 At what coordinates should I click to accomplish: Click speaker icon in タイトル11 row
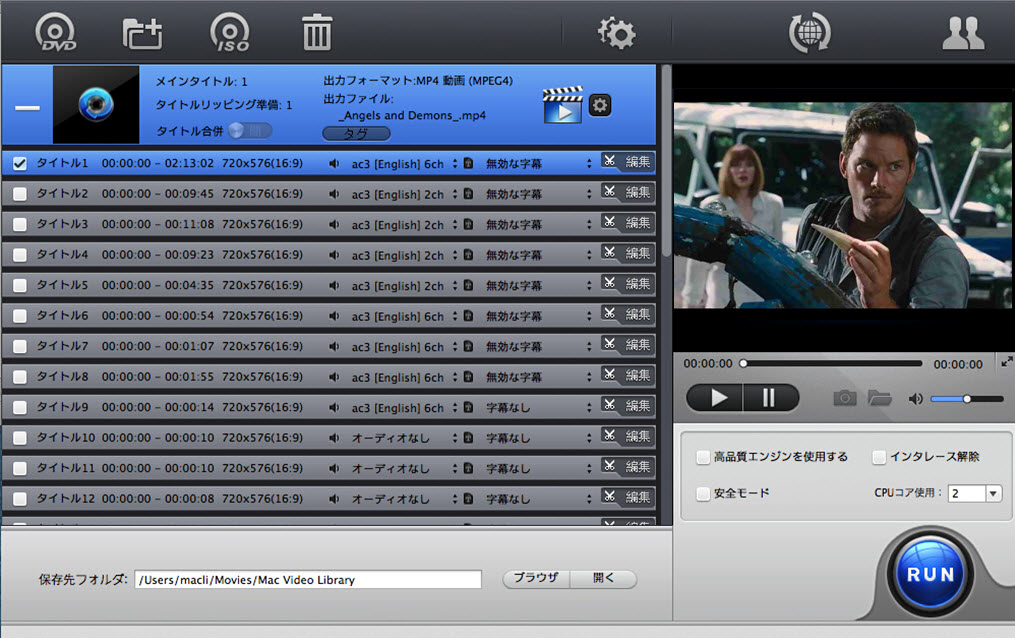[x=334, y=468]
